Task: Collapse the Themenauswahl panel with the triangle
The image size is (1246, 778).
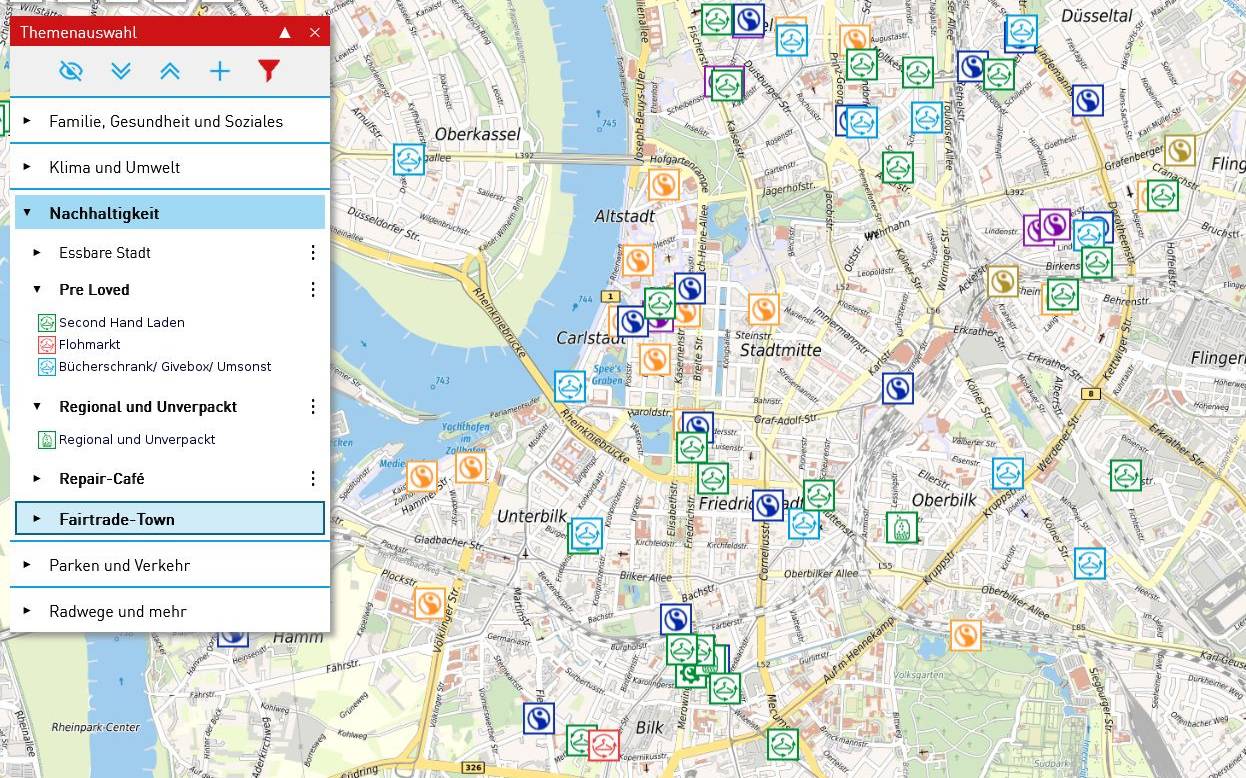Action: point(285,33)
